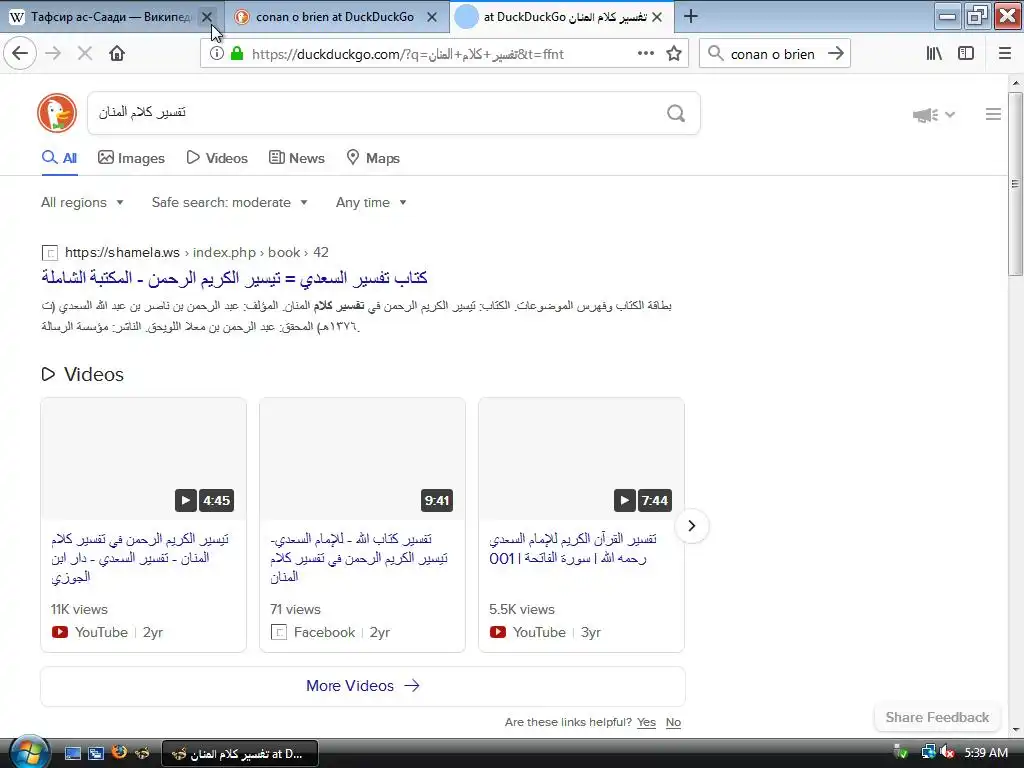Screen dimensions: 1024x768
Task: Expand the Any time filter
Action: 371,202
